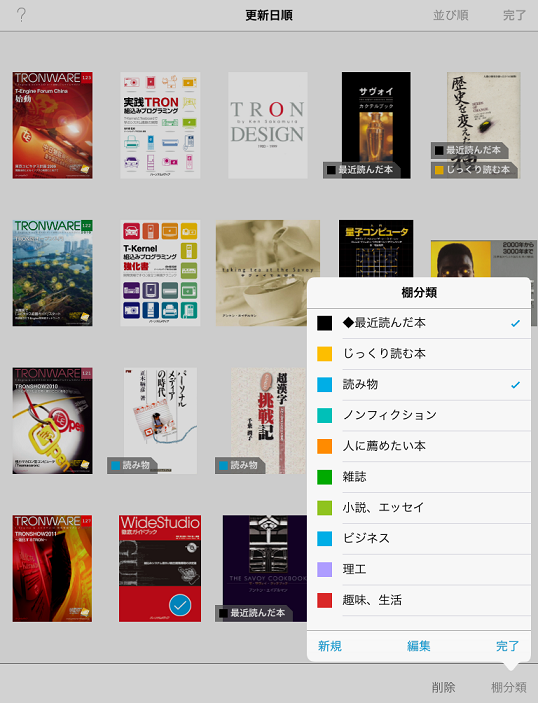The height and width of the screenshot is (703, 538).
Task: Select TRON DESIGN book cover
Action: 268,125
